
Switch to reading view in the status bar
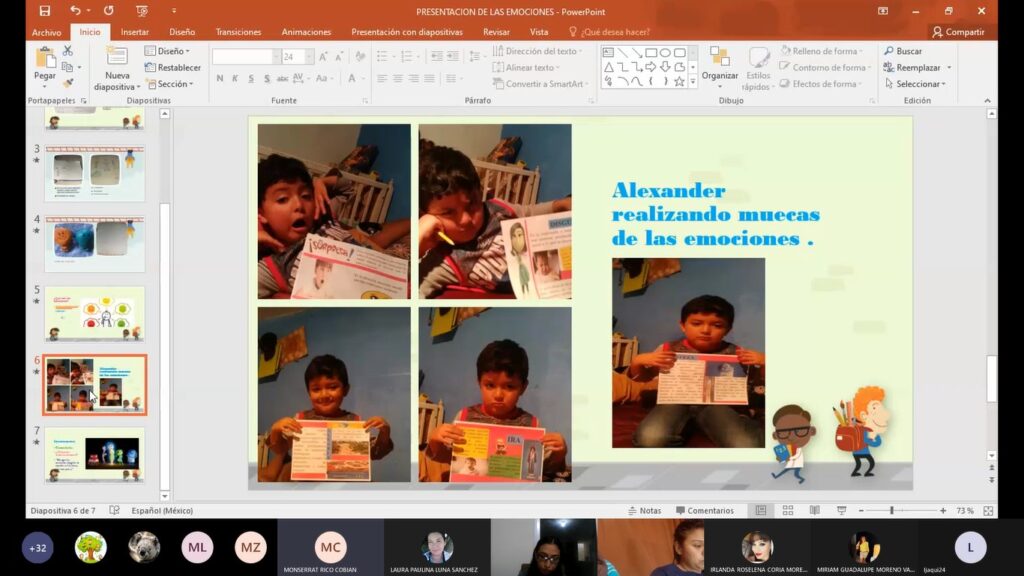point(814,511)
